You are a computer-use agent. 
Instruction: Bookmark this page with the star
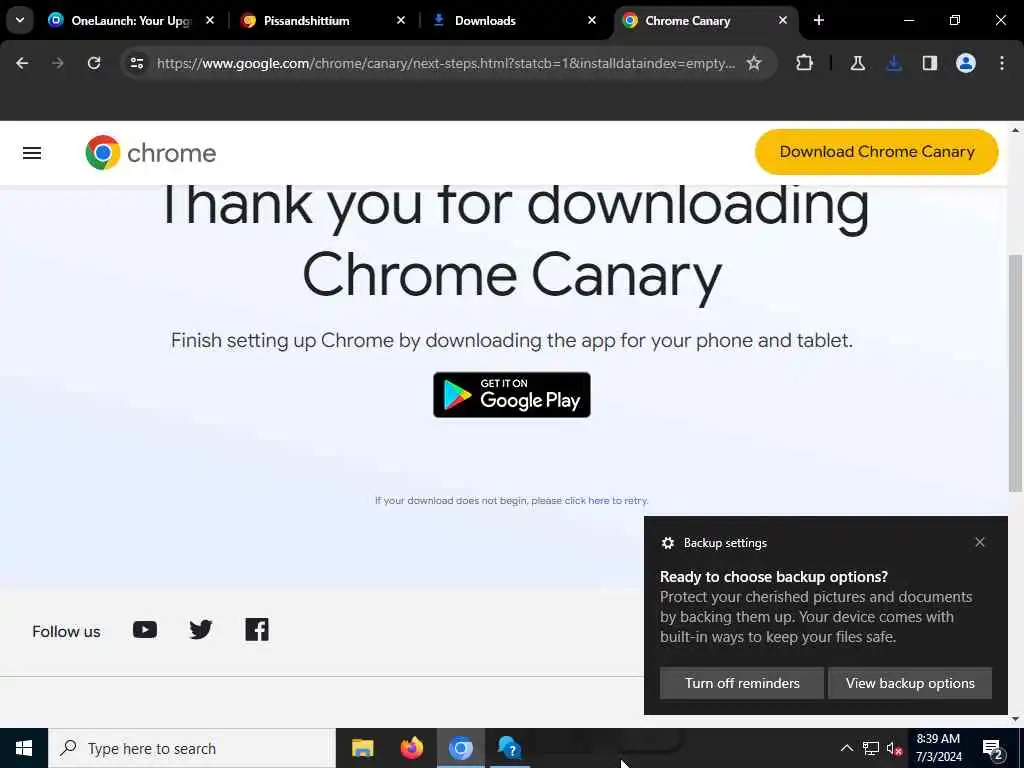pyautogui.click(x=754, y=63)
